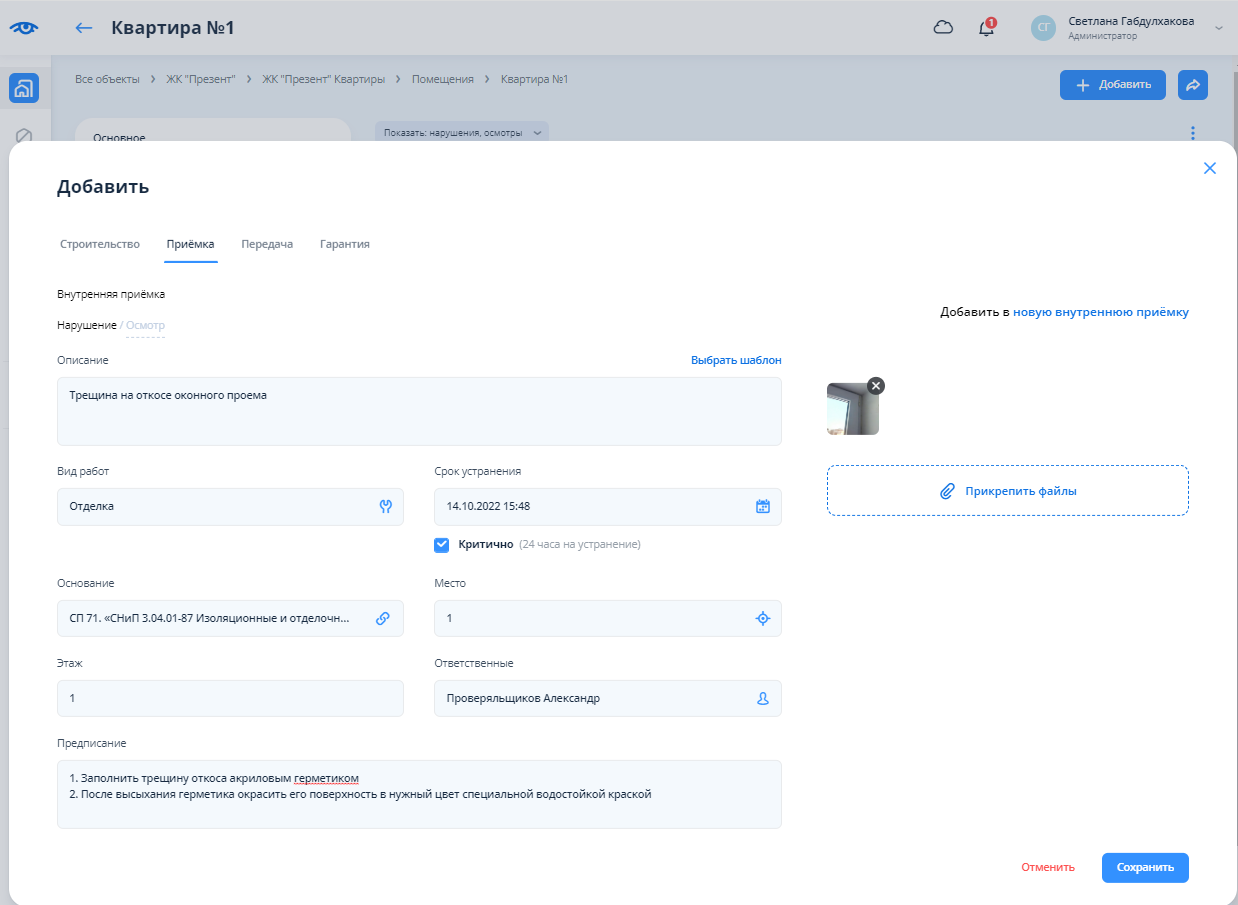This screenshot has width=1238, height=905.
Task: Uncheck the Критично checkbox
Action: click(442, 545)
